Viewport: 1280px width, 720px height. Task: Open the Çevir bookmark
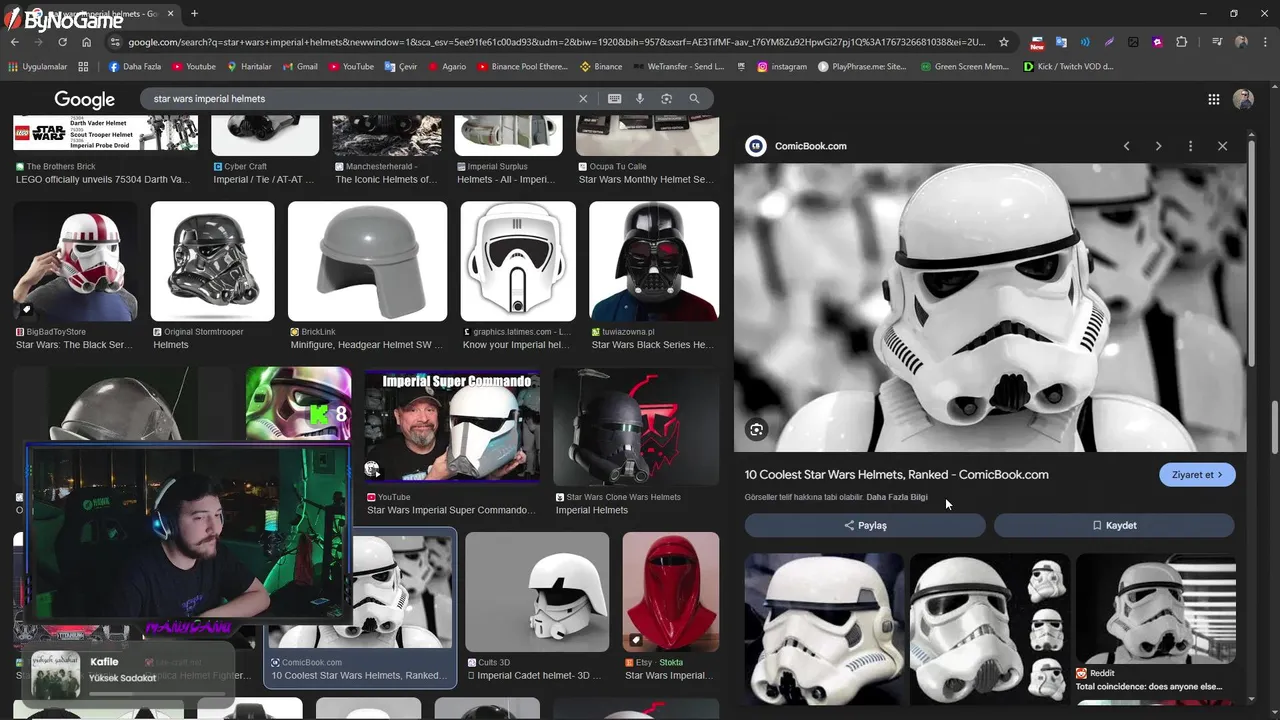coord(401,67)
